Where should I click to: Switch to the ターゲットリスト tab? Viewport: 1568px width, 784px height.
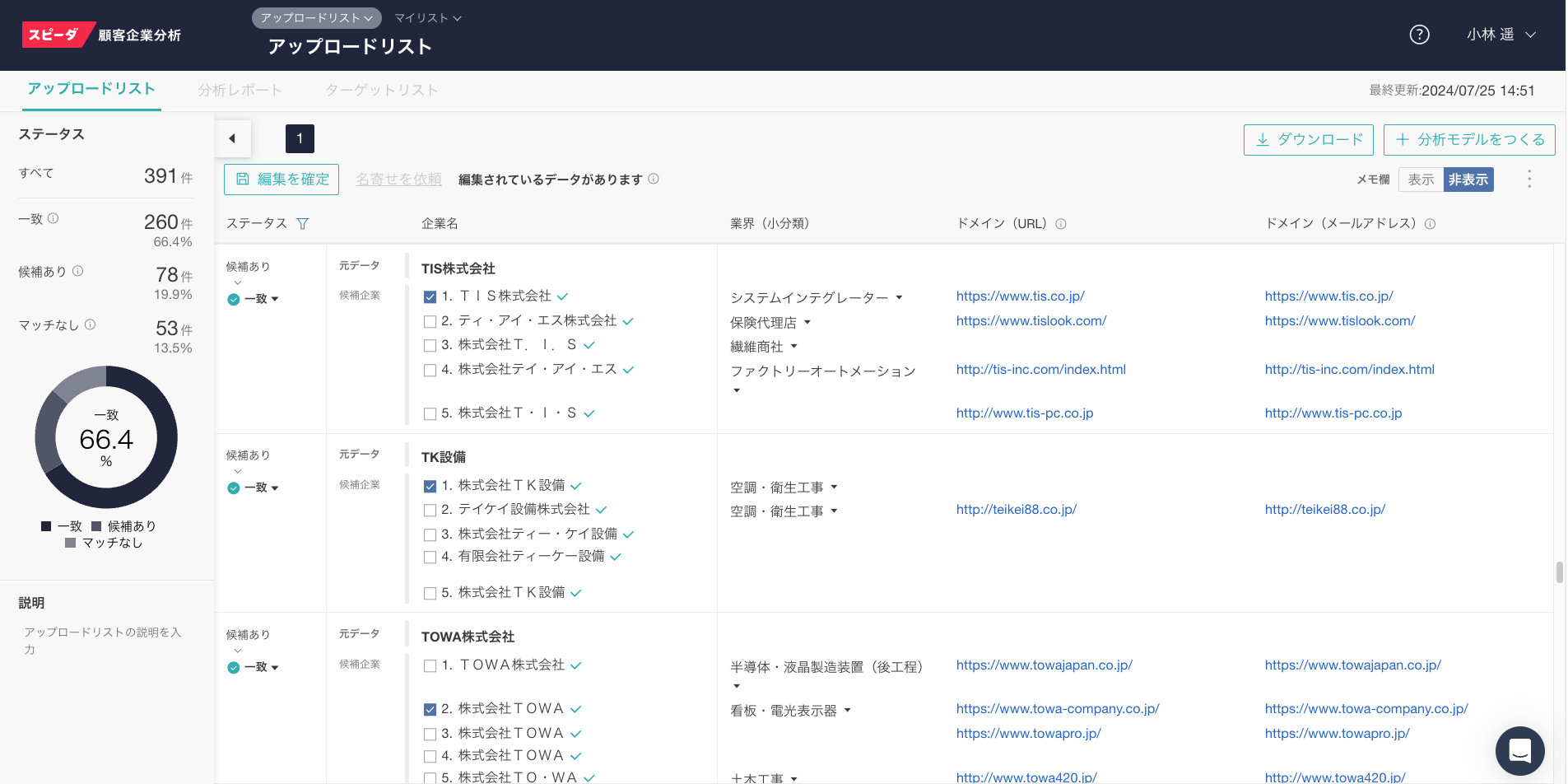point(381,90)
